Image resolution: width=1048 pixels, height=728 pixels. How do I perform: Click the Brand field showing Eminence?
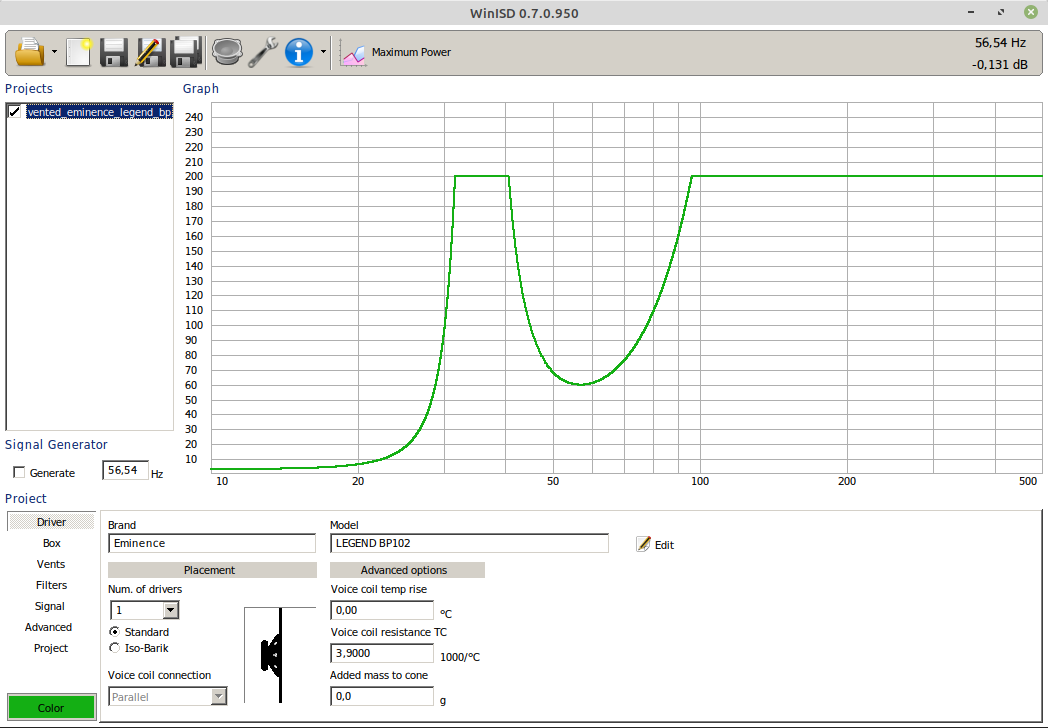212,543
